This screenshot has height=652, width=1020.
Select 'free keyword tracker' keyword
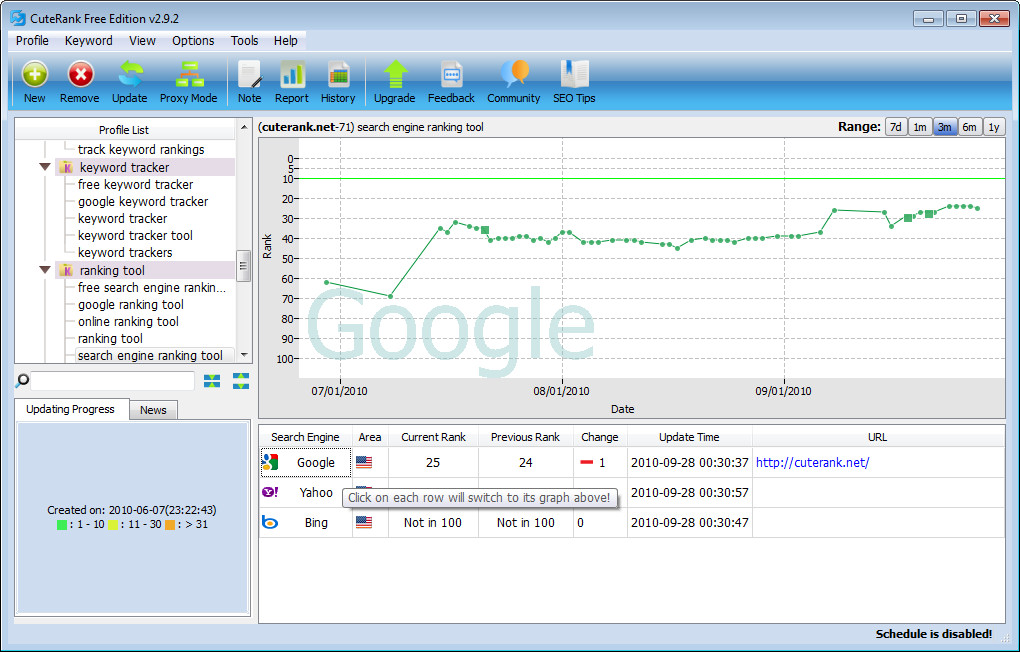135,185
